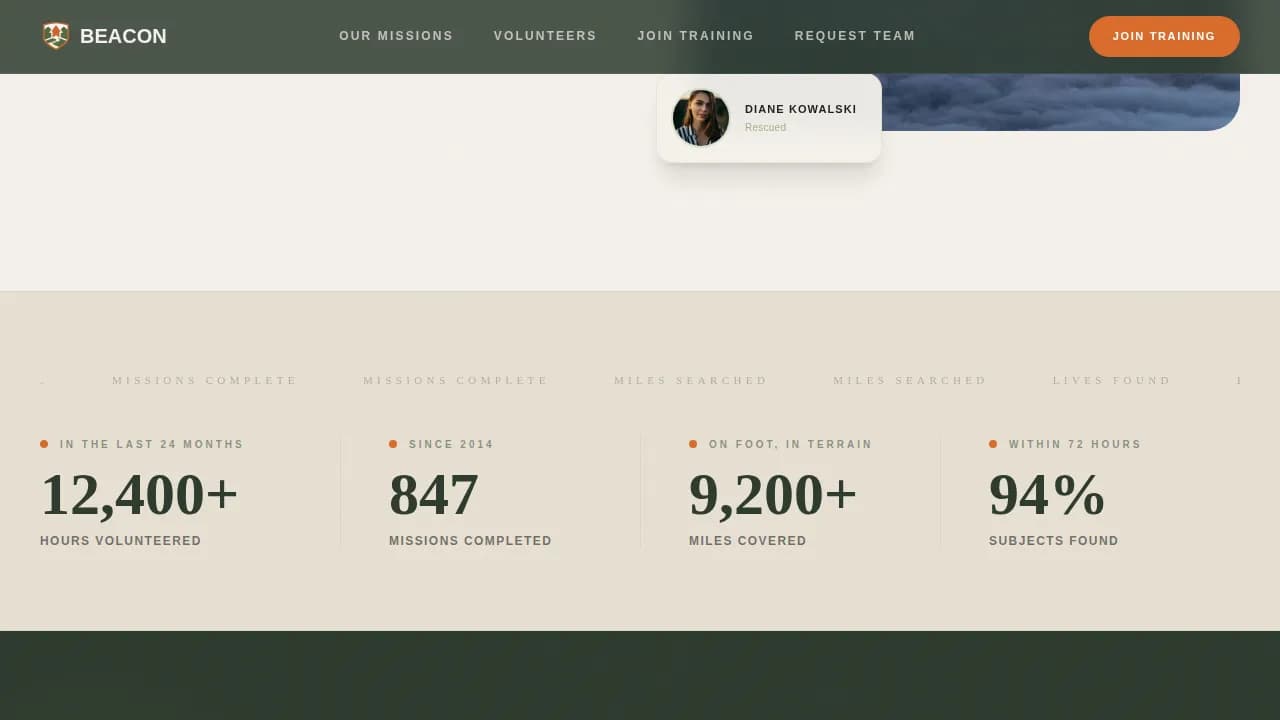Open the OUR MISSIONS navigation item

pos(396,36)
